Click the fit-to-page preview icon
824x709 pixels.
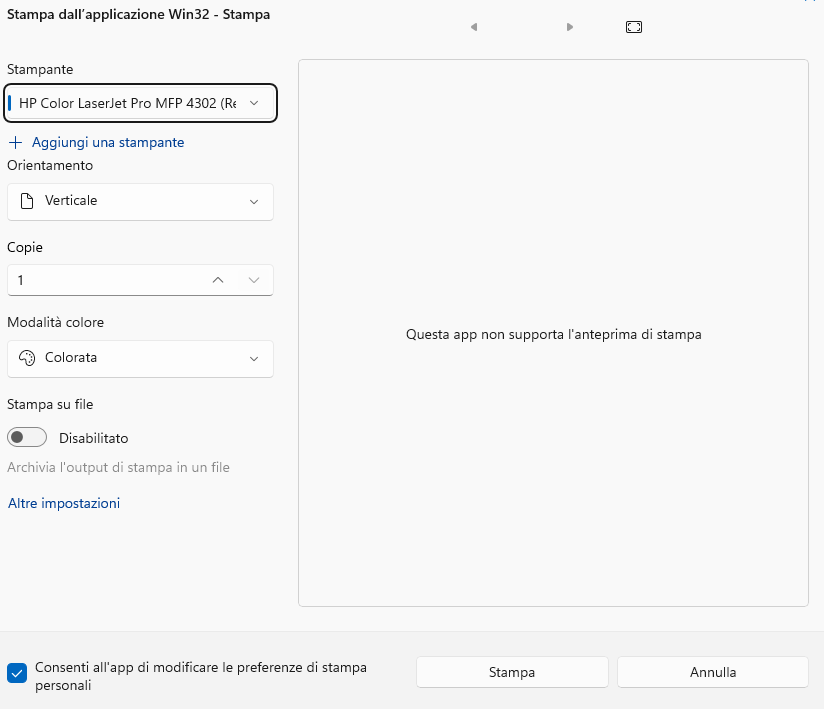634,27
